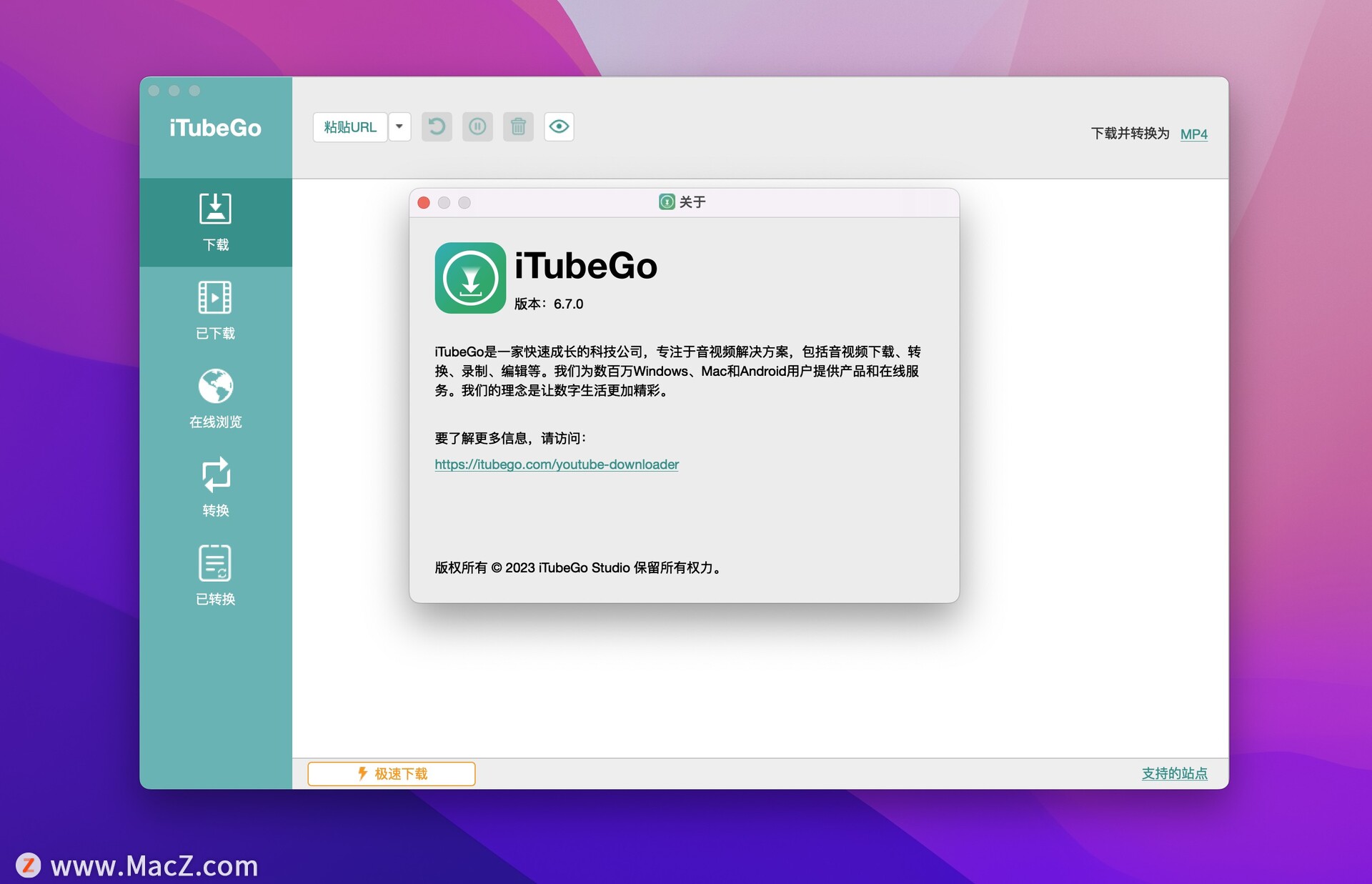The width and height of the screenshot is (1372, 884).
Task: Click the pause all downloads icon
Action: tap(477, 127)
